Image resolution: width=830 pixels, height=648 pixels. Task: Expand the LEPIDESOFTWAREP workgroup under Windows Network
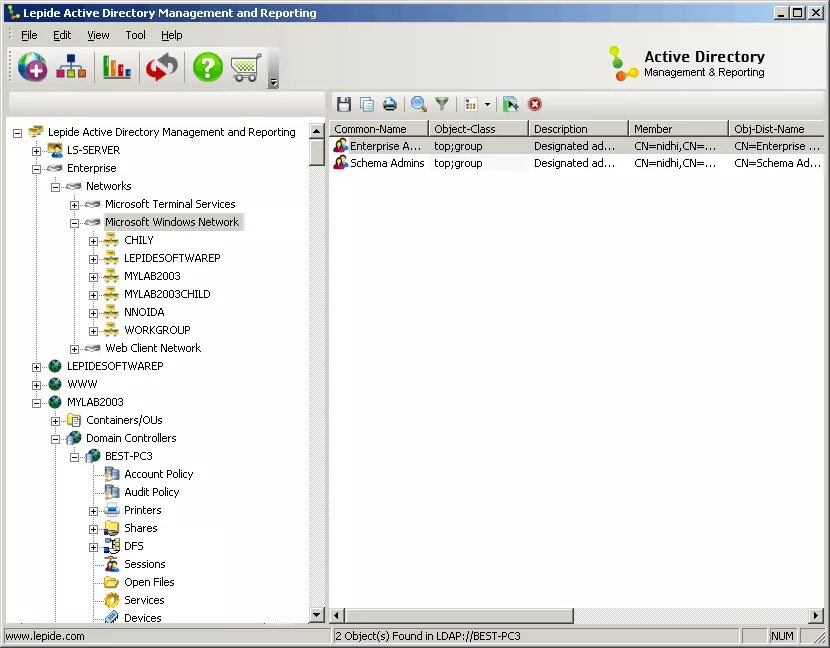click(94, 259)
